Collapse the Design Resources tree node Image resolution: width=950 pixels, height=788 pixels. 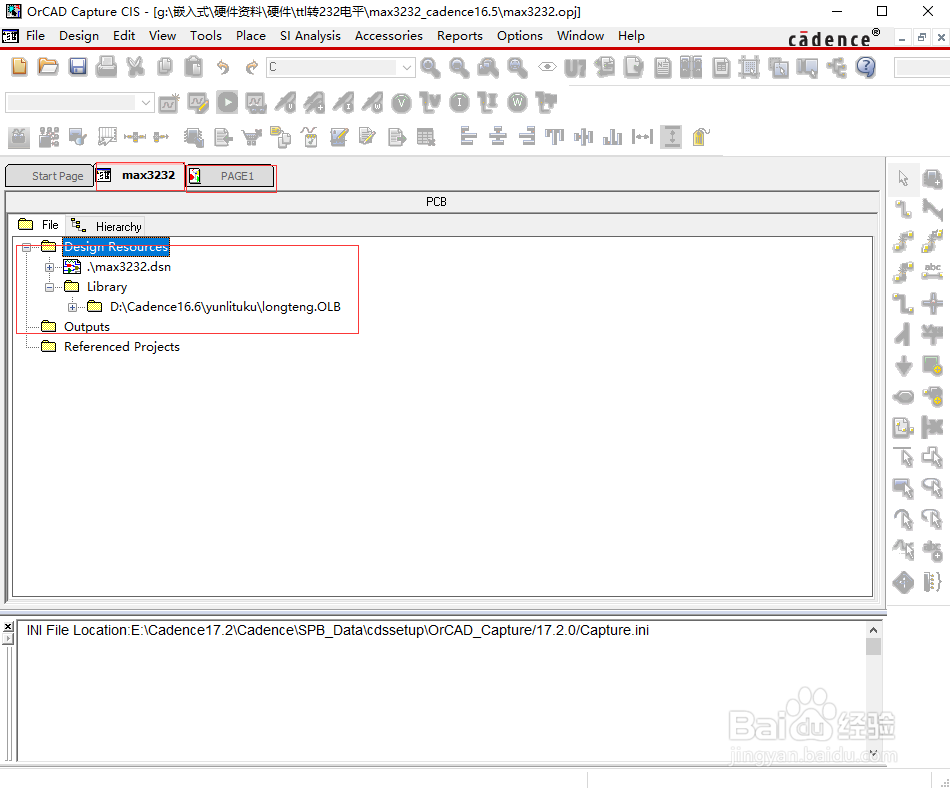26,247
